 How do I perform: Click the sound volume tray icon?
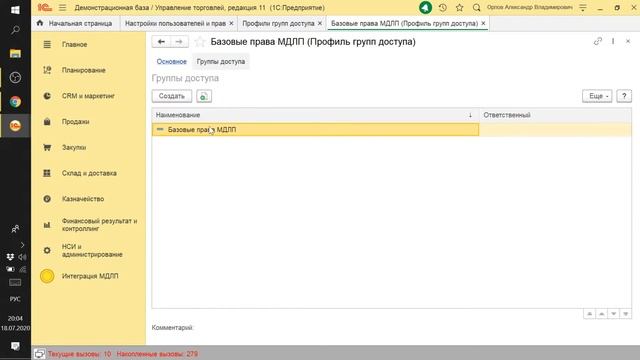[22, 257]
